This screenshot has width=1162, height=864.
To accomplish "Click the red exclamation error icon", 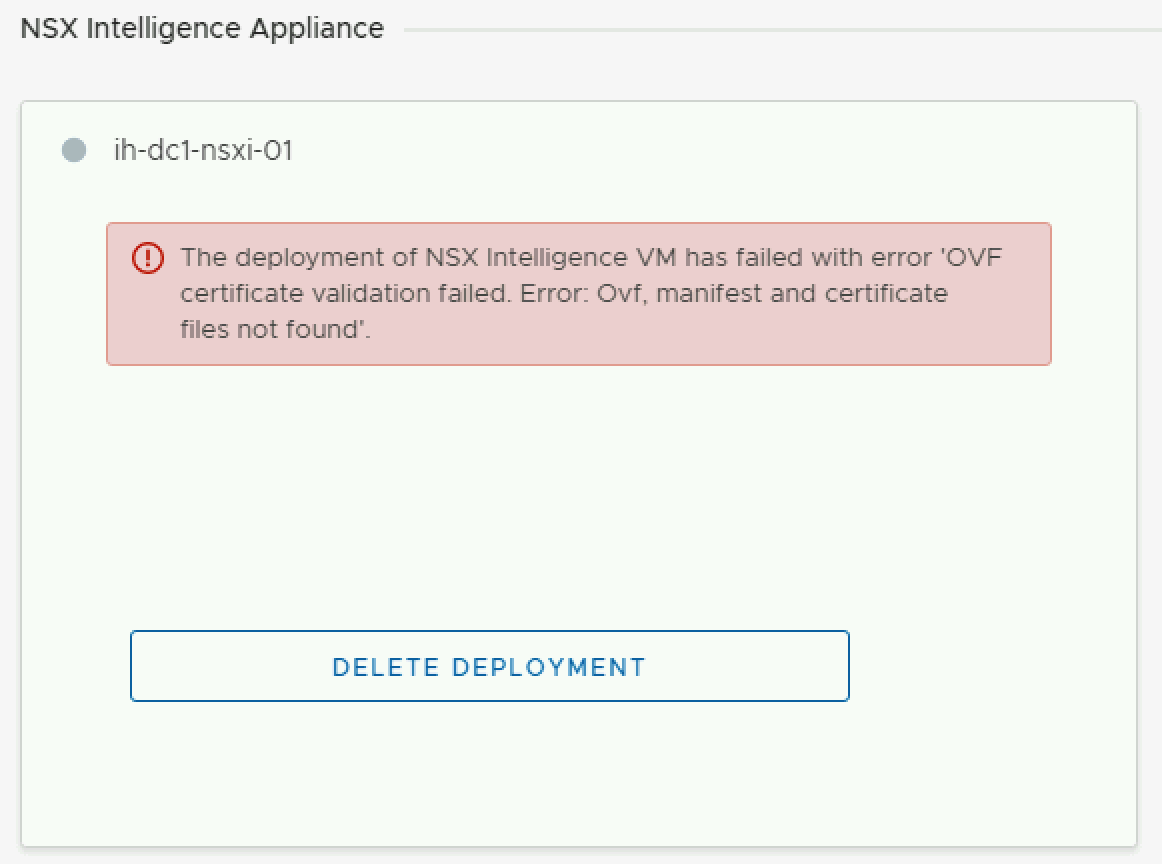I will (147, 258).
